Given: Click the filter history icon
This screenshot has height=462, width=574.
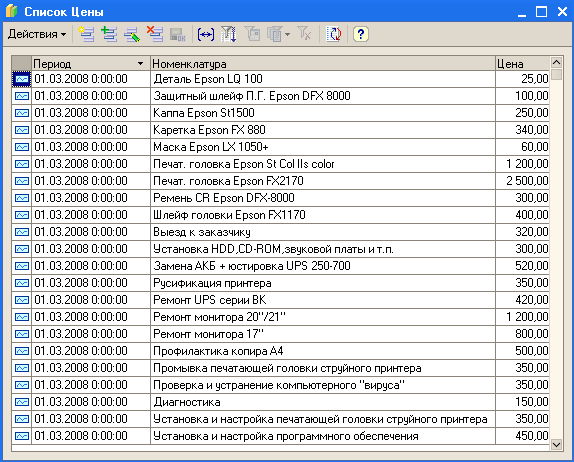Looking at the screenshot, I should [275, 34].
